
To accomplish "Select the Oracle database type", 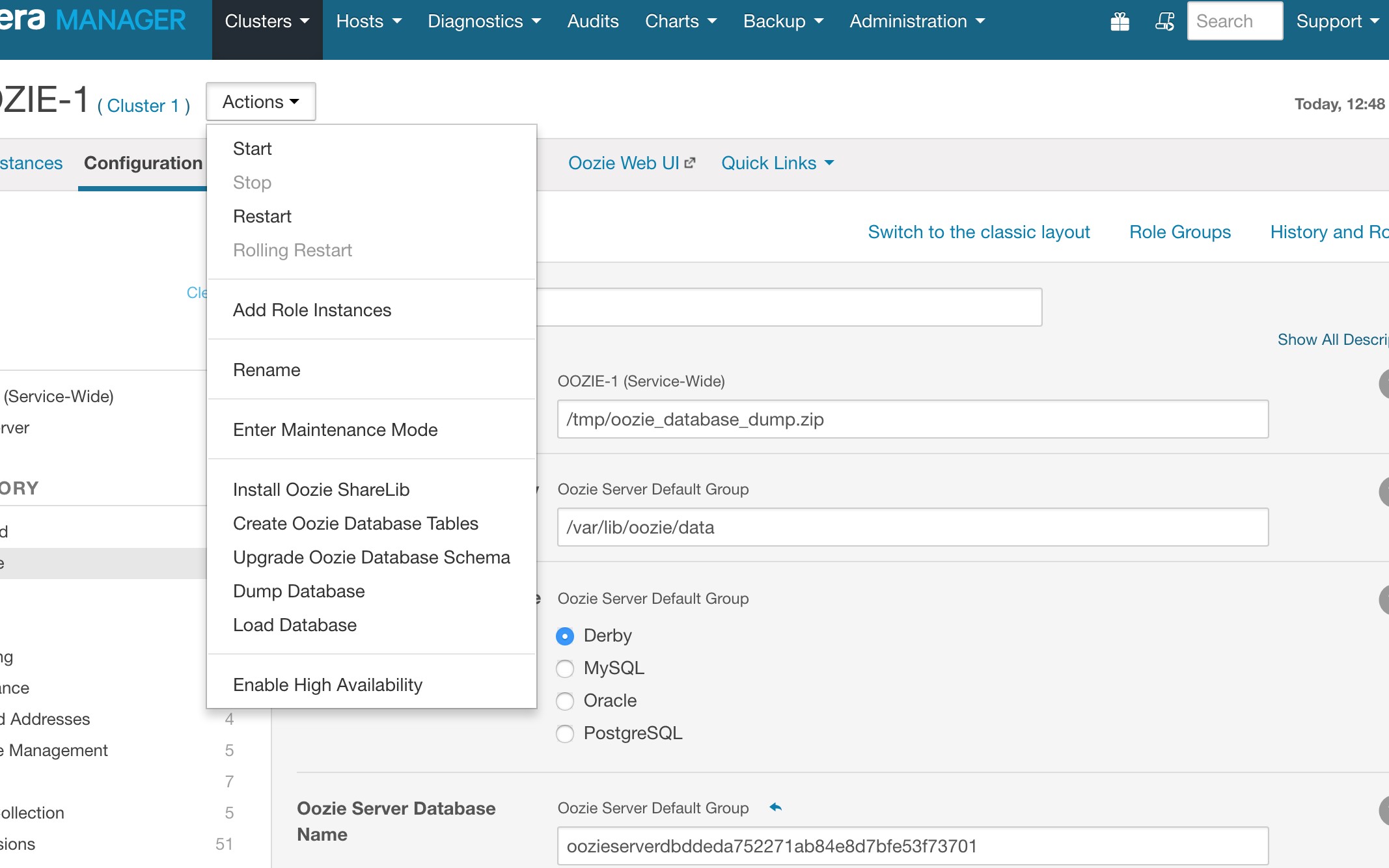I will pyautogui.click(x=565, y=701).
